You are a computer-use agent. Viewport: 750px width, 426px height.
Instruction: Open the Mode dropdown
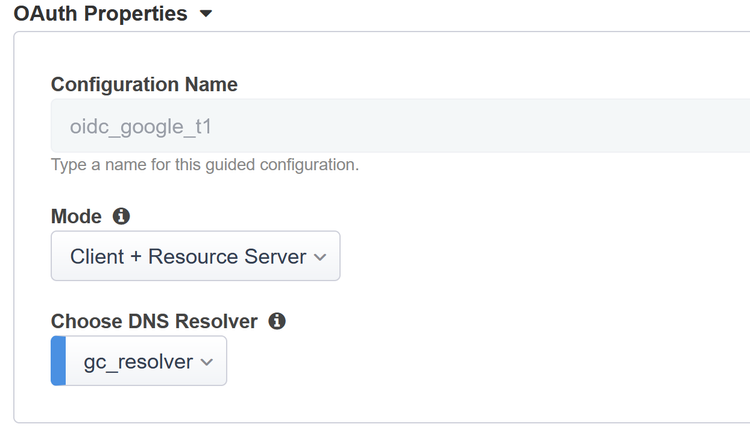pos(195,256)
